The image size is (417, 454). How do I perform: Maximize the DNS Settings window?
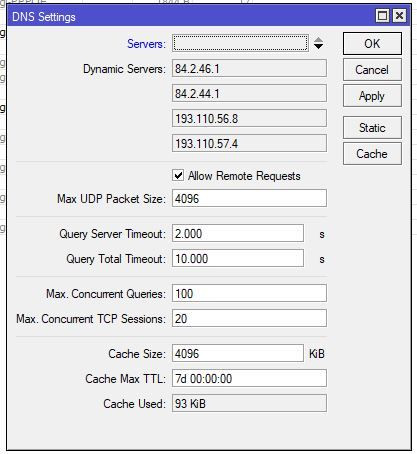(x=382, y=16)
